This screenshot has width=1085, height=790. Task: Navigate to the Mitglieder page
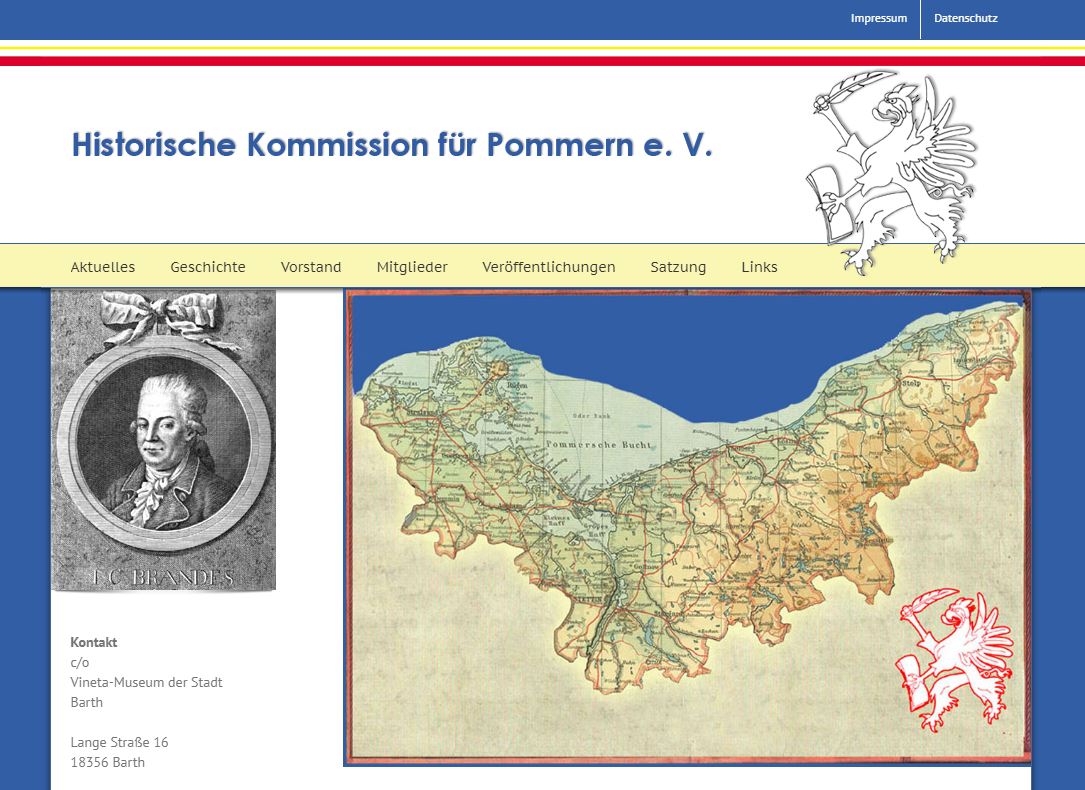(x=412, y=267)
